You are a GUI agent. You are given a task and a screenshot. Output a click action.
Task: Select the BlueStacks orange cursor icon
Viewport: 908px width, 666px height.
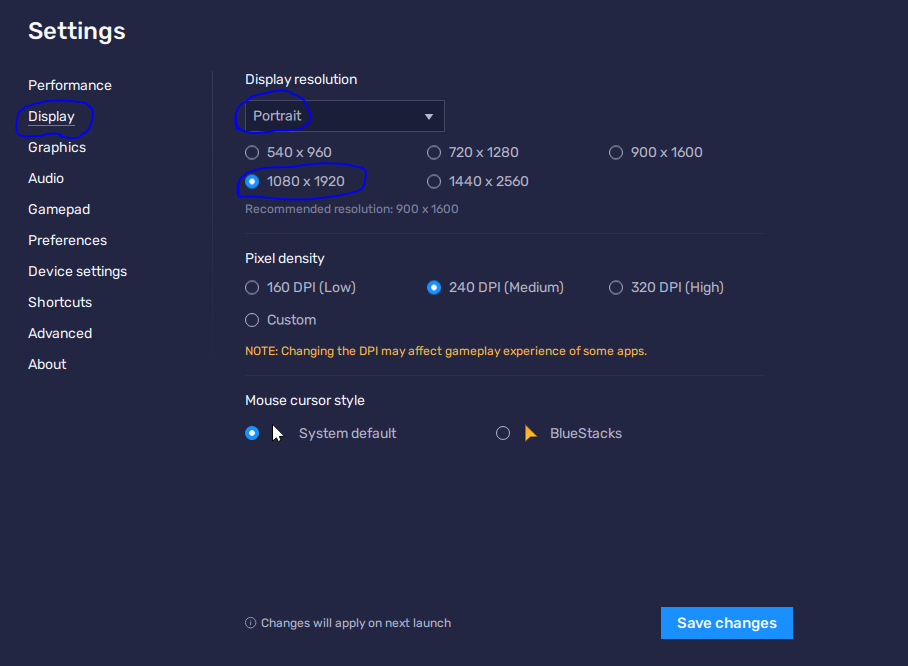531,433
